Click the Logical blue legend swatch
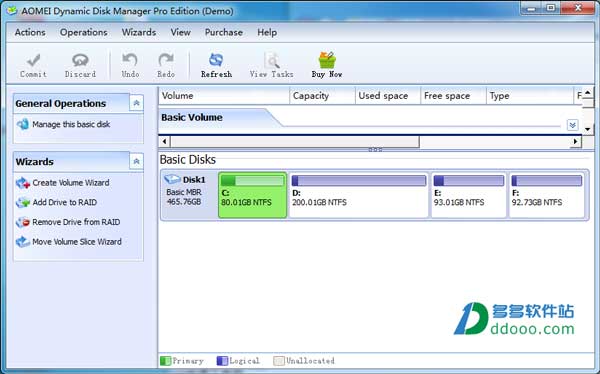The width and height of the screenshot is (600, 374). click(222, 361)
